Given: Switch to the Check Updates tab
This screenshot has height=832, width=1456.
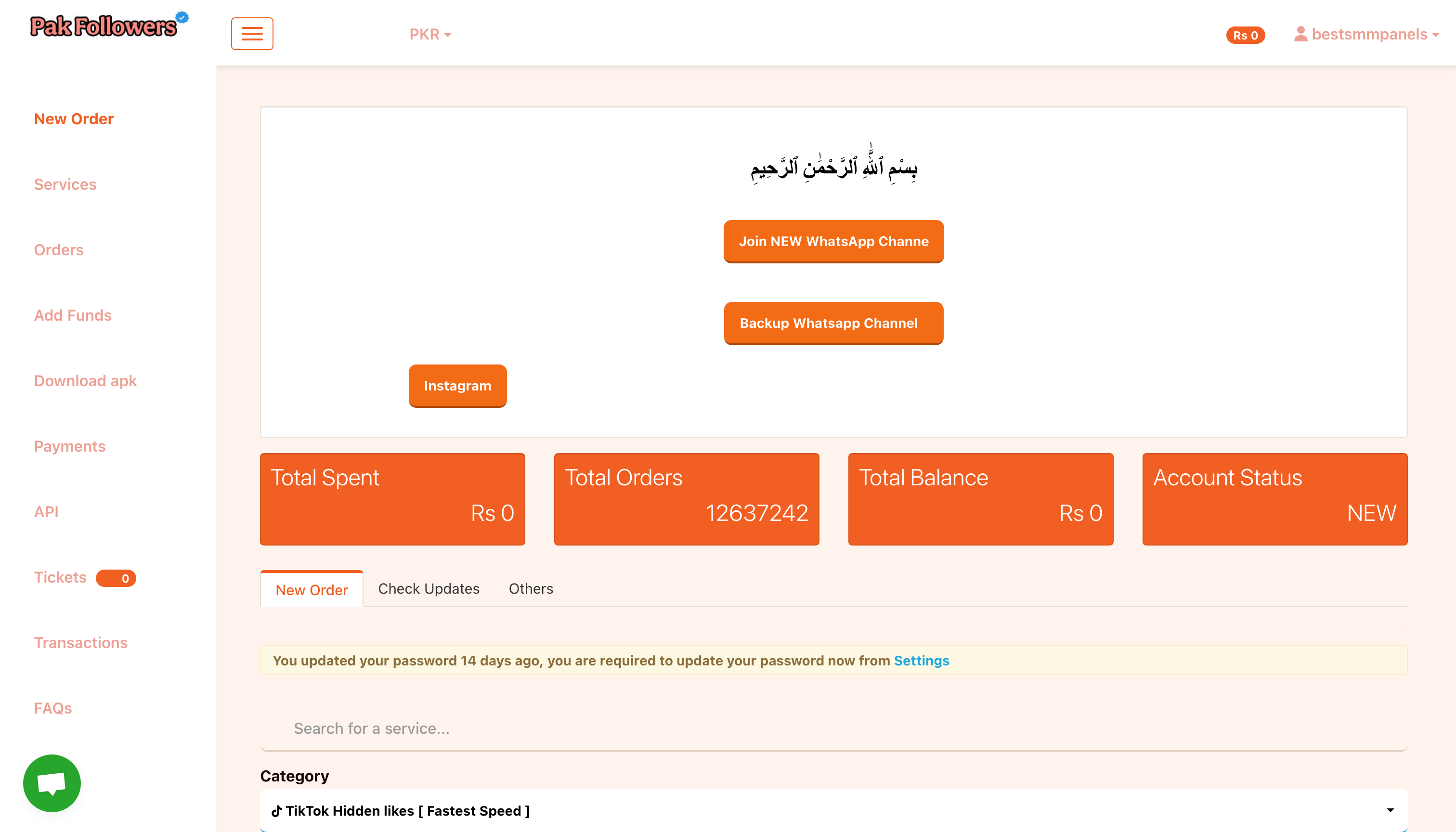Looking at the screenshot, I should point(429,588).
